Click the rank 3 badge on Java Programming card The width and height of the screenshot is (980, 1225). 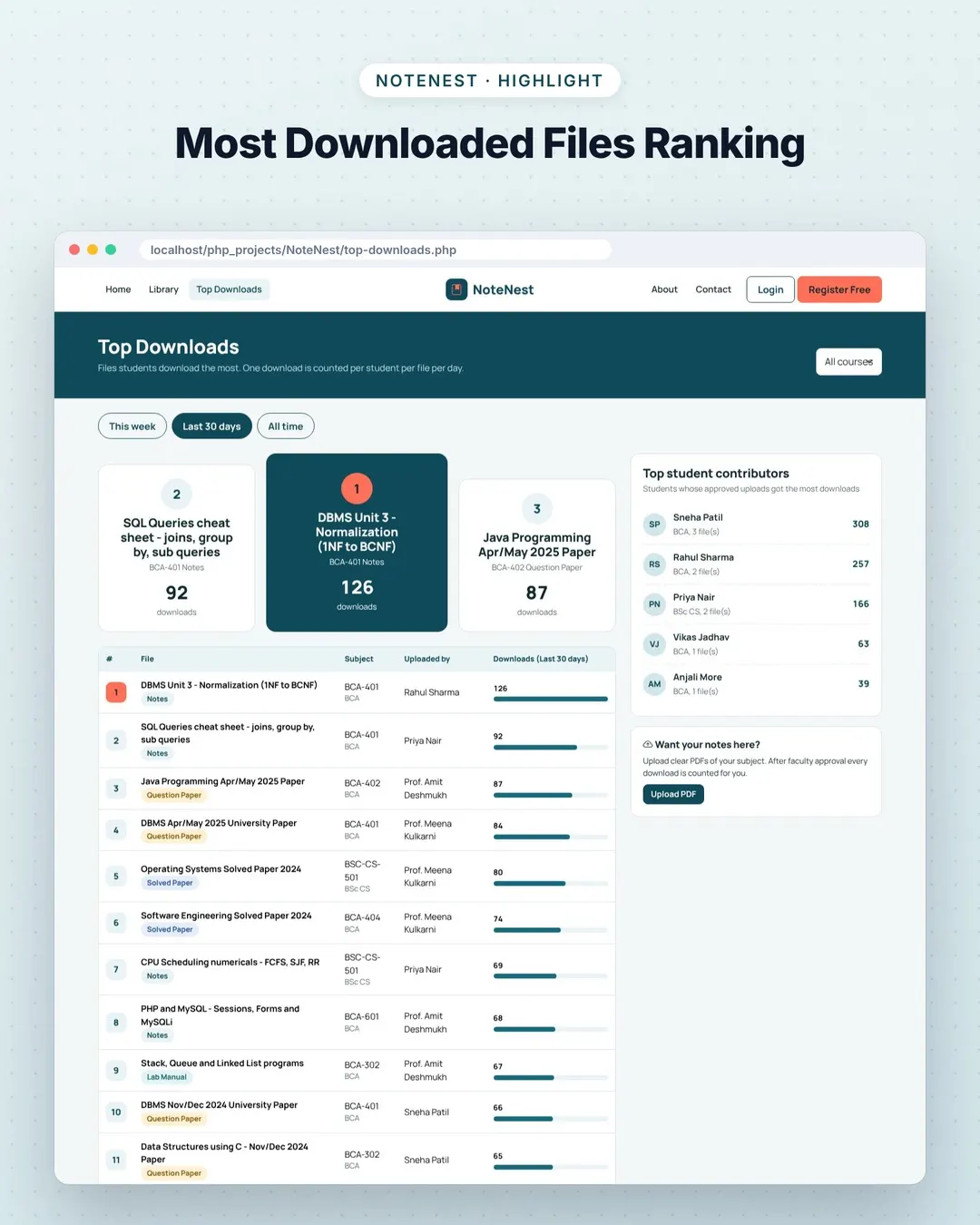click(537, 509)
